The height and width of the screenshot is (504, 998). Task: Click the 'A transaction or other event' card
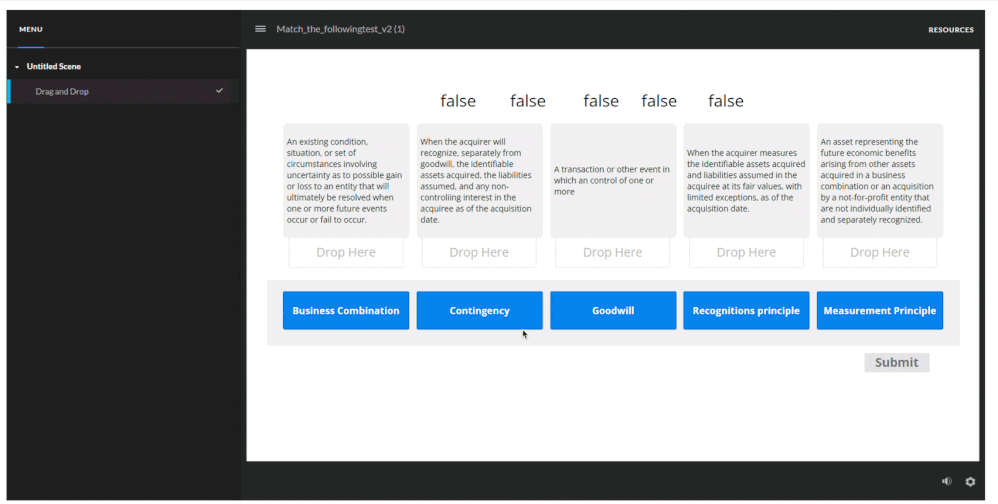tap(613, 181)
